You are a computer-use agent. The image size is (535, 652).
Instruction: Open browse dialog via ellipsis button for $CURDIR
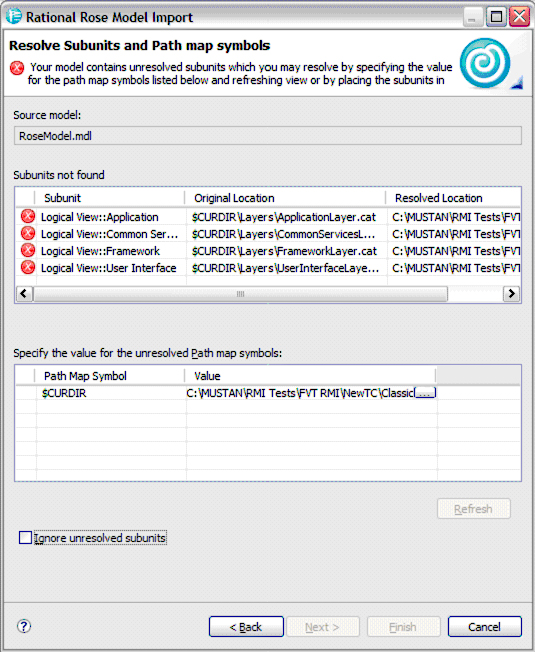(424, 393)
